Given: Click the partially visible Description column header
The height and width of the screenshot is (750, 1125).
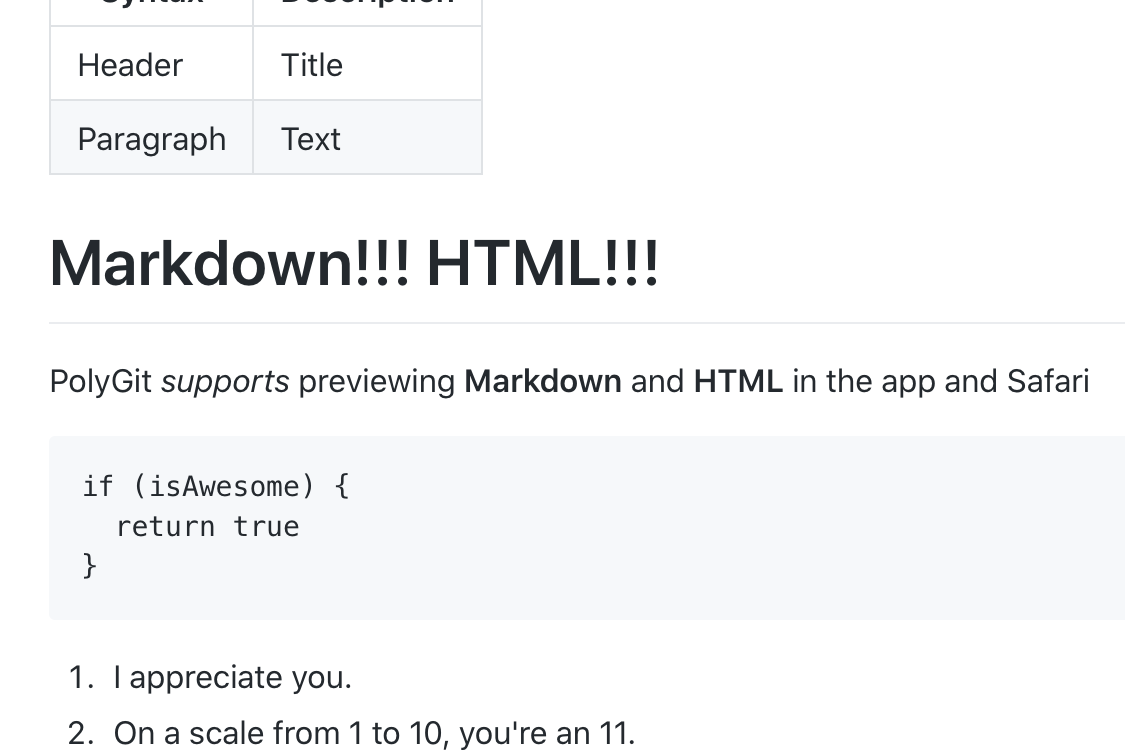Looking at the screenshot, I should point(367,7).
